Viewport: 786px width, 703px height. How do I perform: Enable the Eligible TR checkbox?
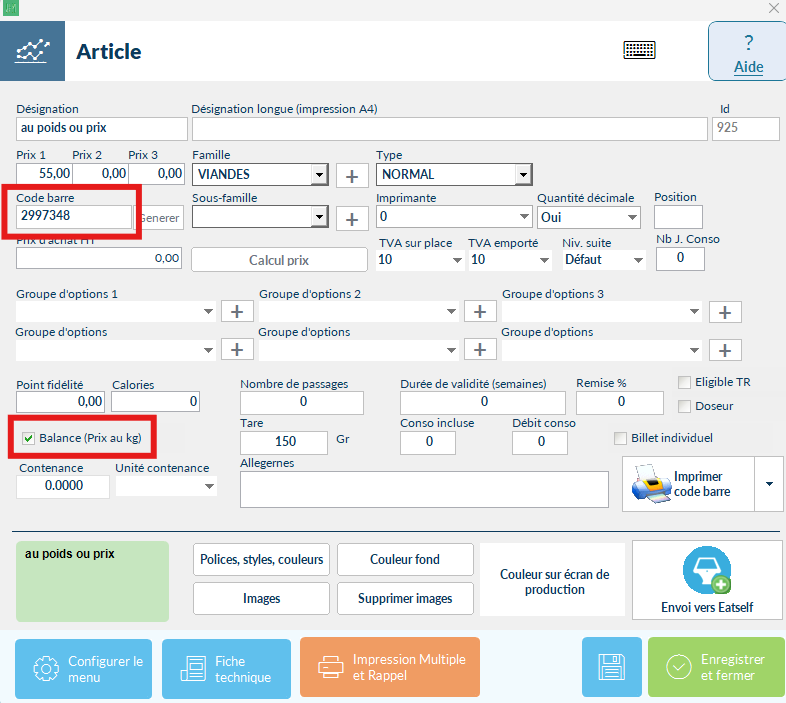685,382
